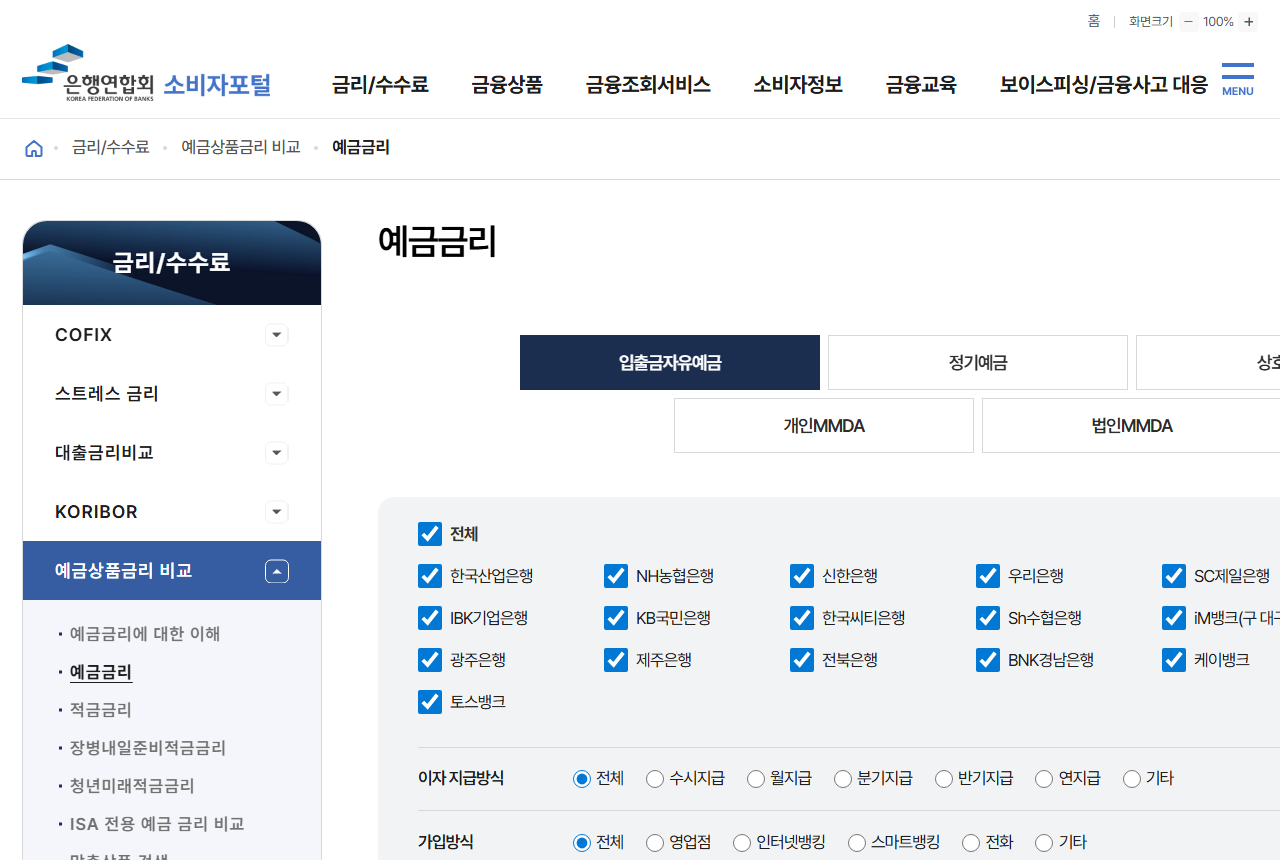This screenshot has height=860, width=1280.
Task: Select 연지급 interest payment radio
Action: 1044,779
